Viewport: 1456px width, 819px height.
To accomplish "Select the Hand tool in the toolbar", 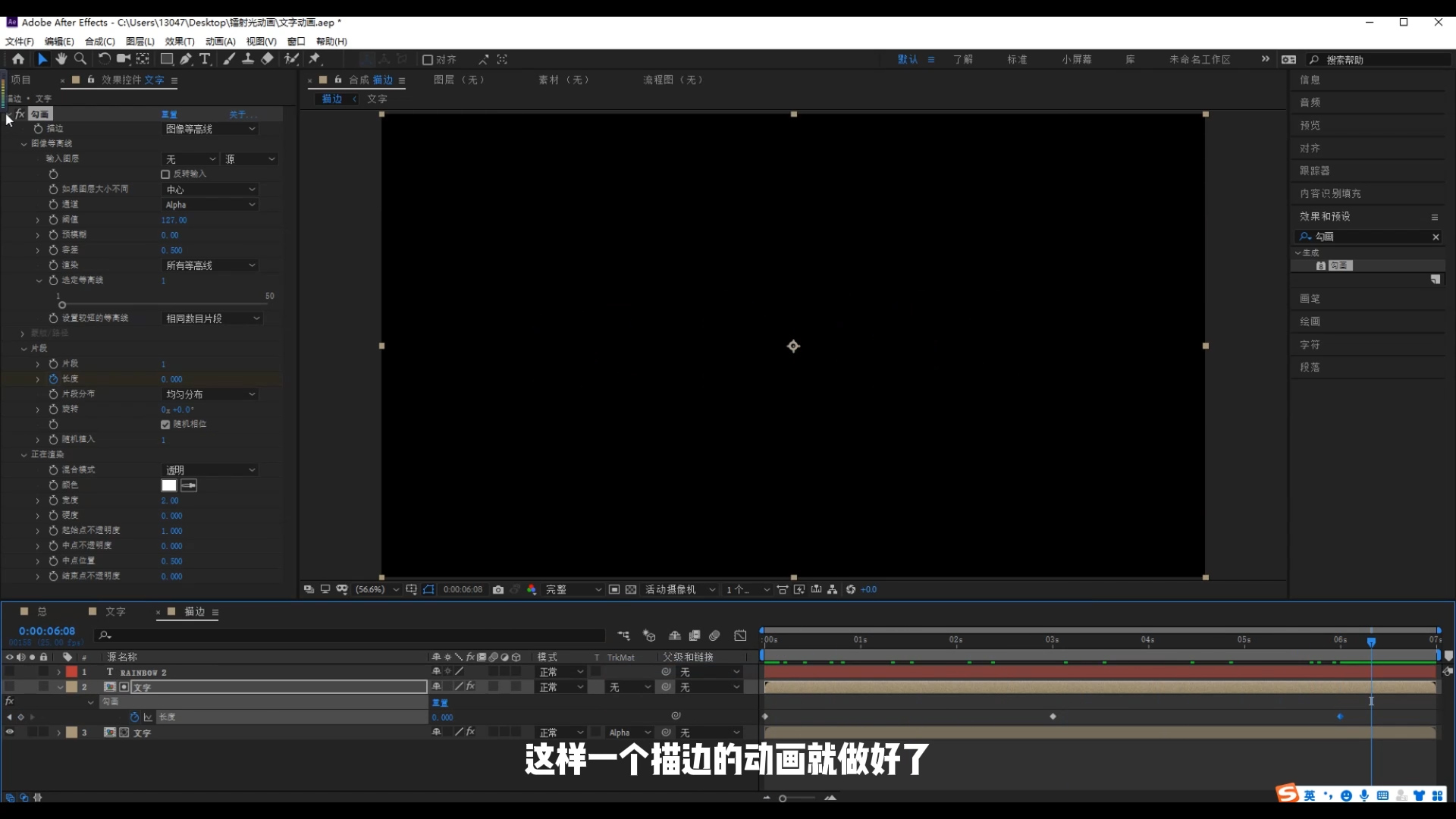I will click(x=61, y=59).
